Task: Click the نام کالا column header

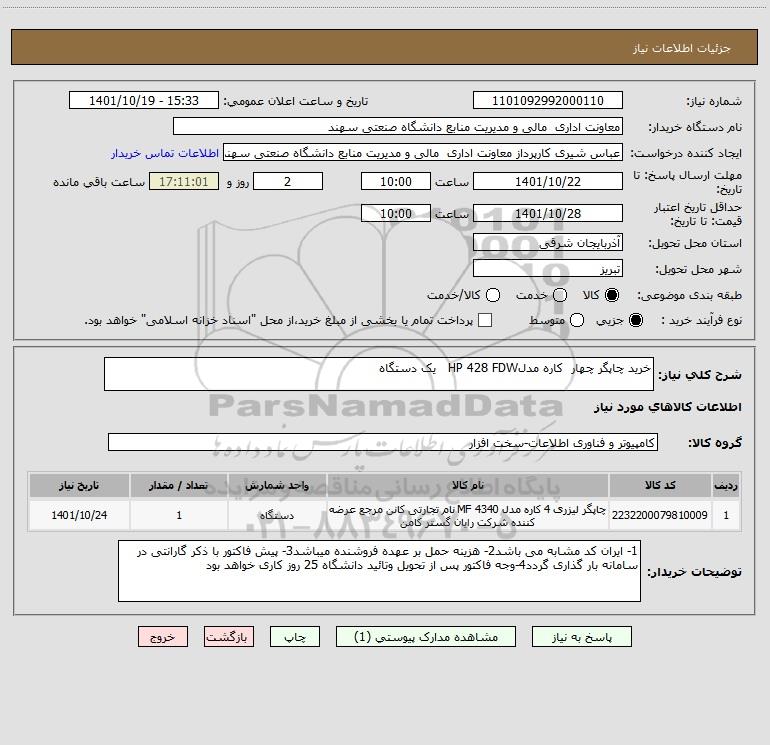Action: pos(468,485)
